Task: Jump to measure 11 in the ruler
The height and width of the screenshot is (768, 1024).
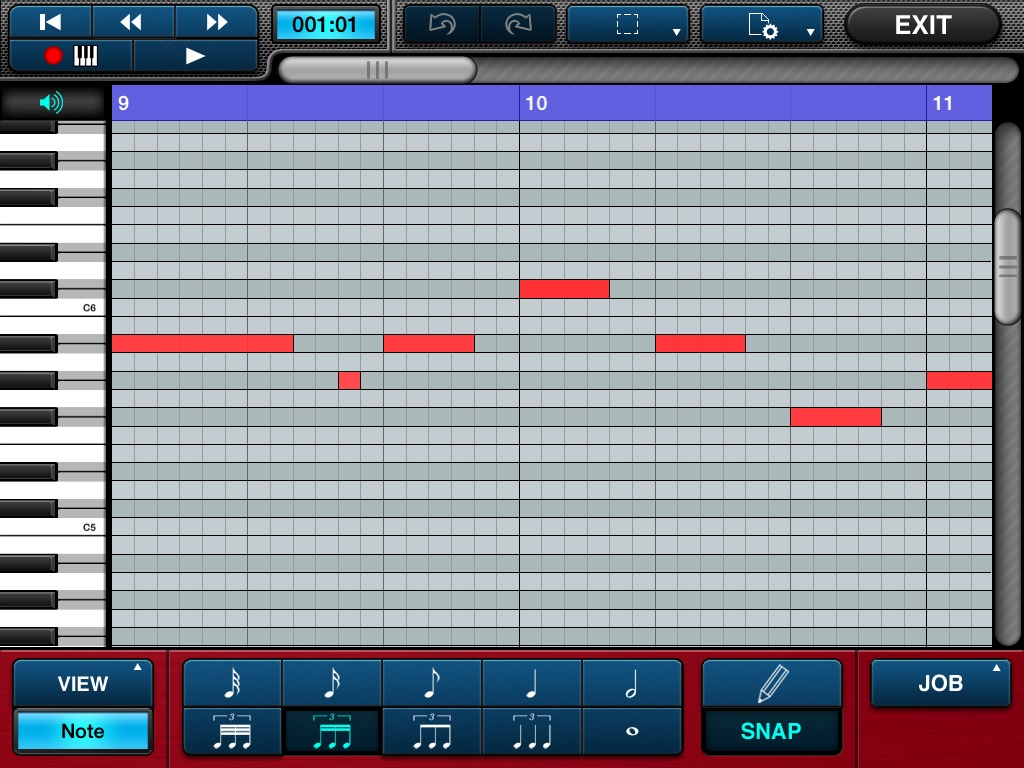Action: pyautogui.click(x=942, y=103)
